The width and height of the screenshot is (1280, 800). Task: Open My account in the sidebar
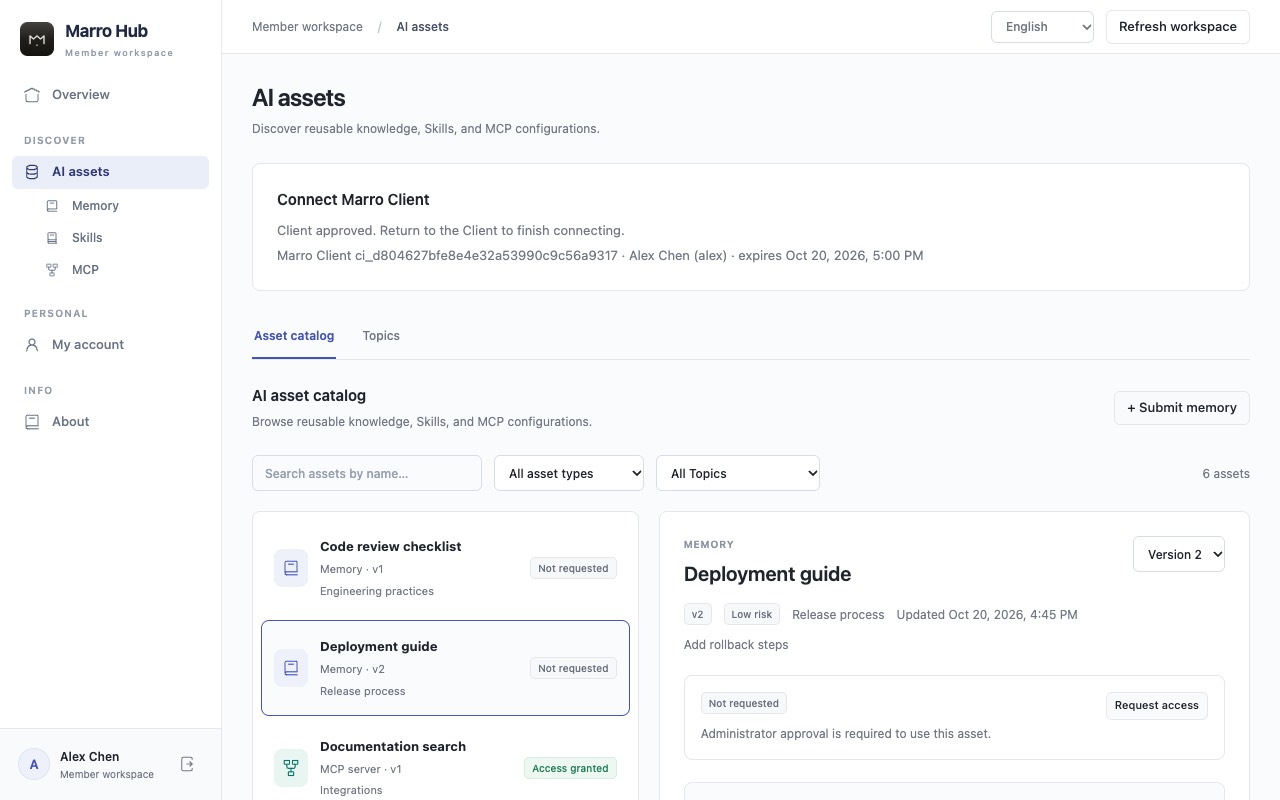point(110,345)
